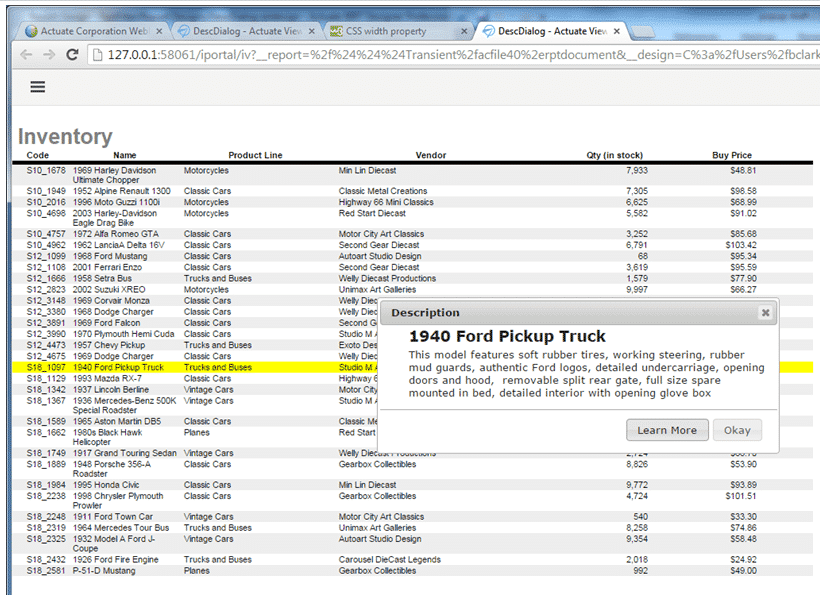
Task: Click the Buy Price column header
Action: tap(731, 155)
